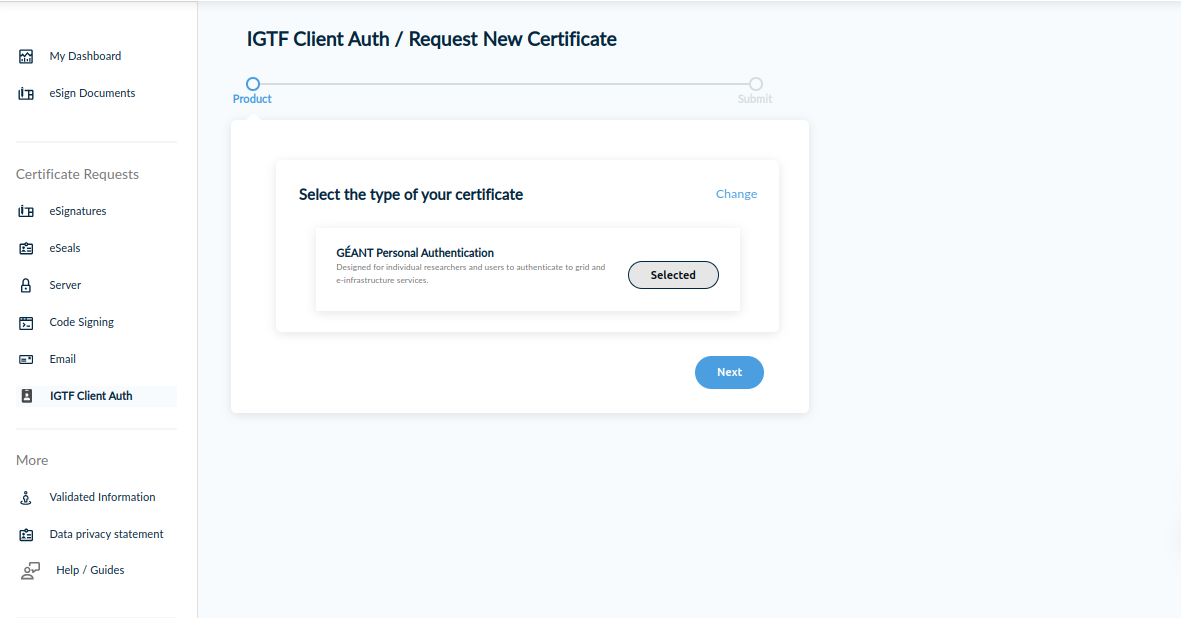Click the Help / Guides person icon

tap(30, 571)
